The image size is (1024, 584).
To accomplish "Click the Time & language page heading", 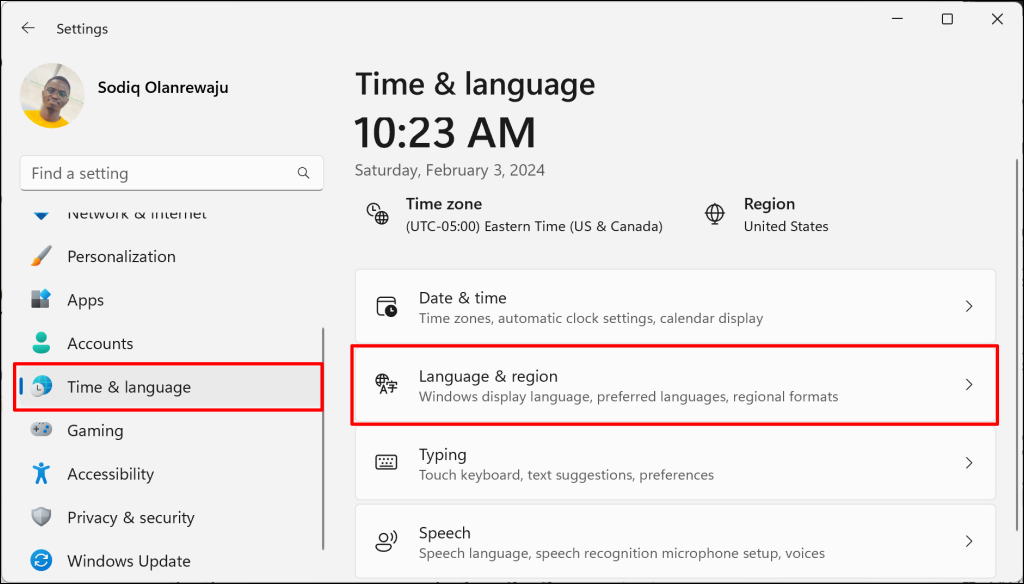I will point(475,84).
